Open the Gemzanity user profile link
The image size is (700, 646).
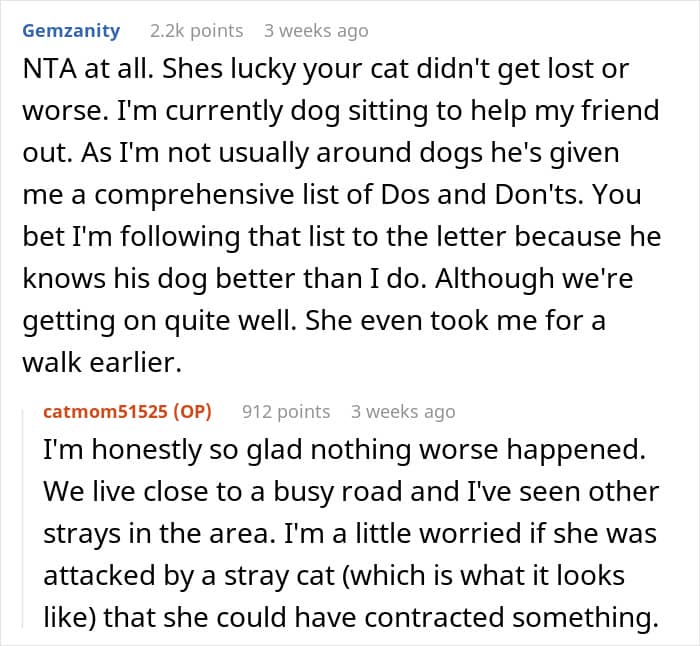(71, 31)
